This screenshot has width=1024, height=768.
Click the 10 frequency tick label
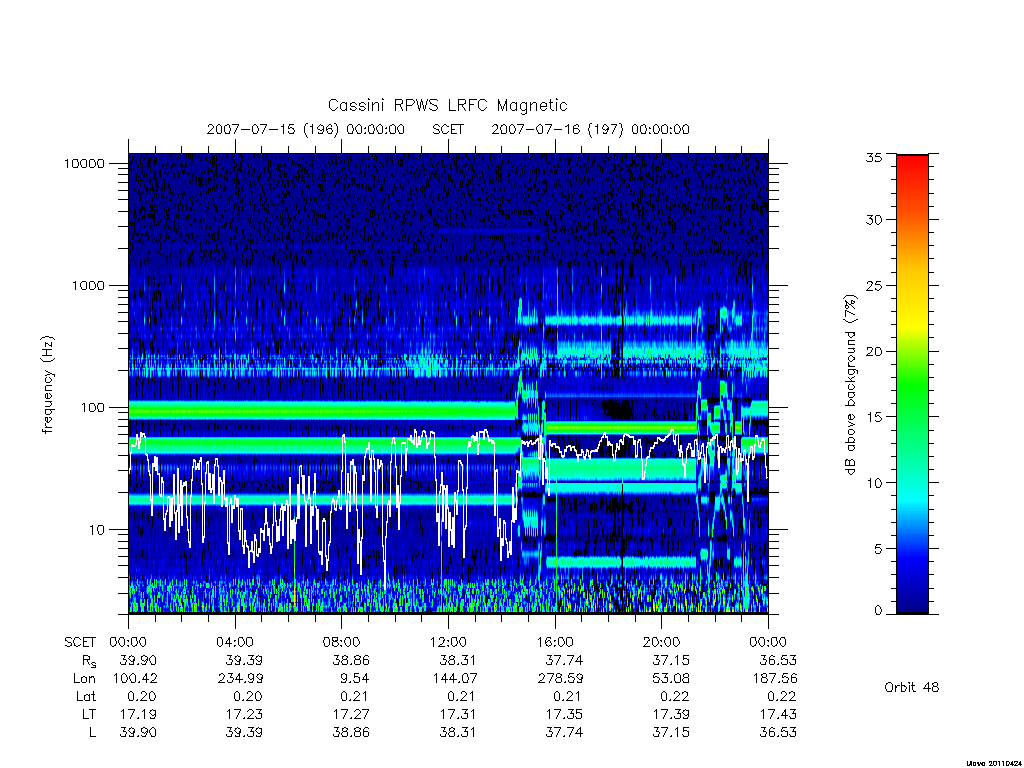click(97, 530)
